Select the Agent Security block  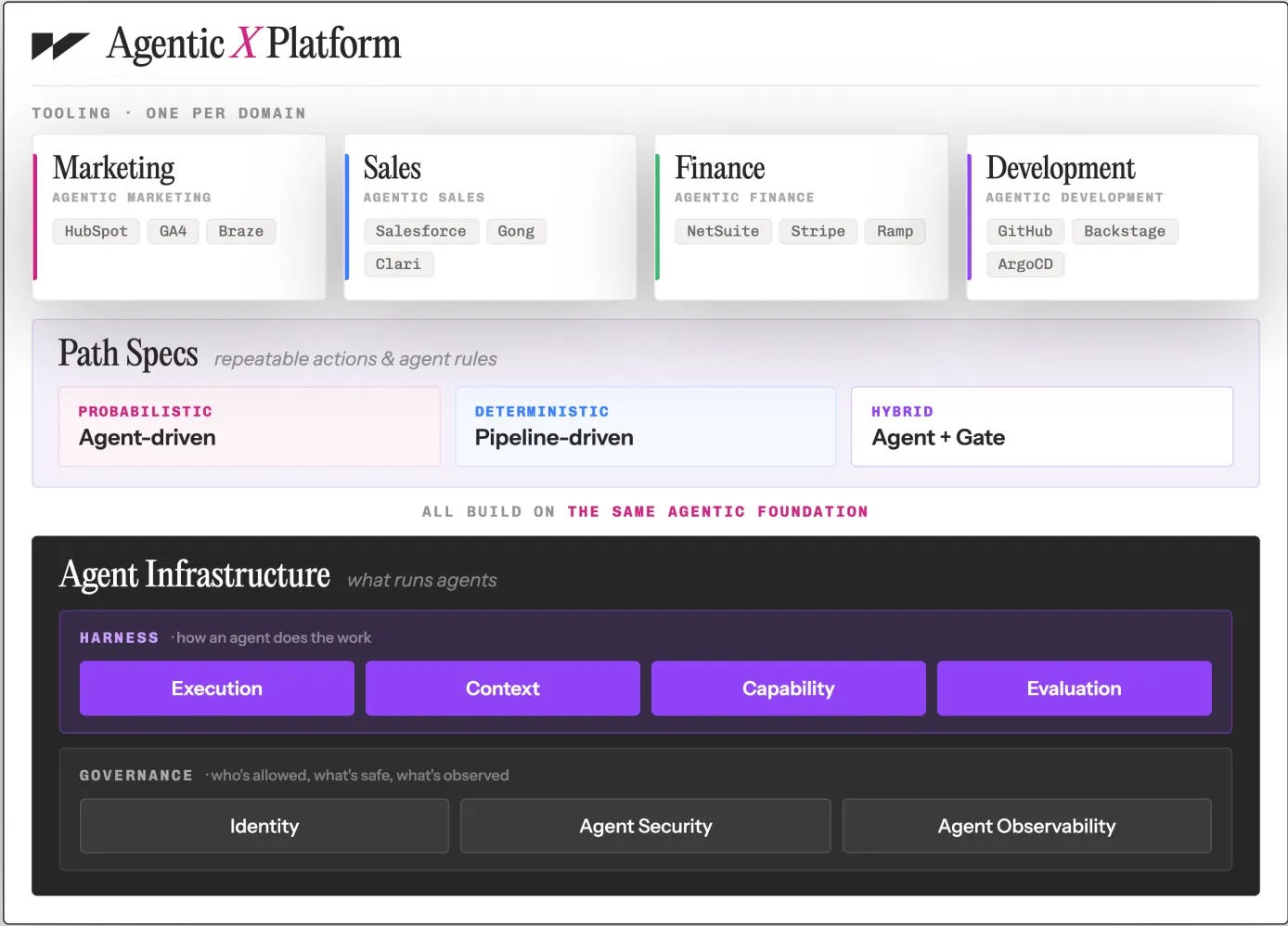(x=646, y=826)
